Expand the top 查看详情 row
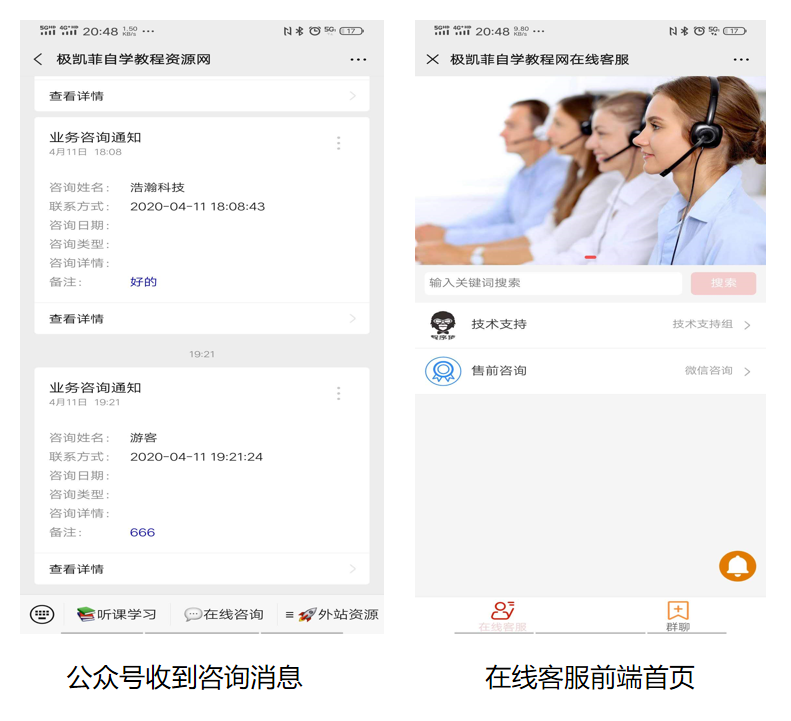This screenshot has height=721, width=791. tap(201, 96)
